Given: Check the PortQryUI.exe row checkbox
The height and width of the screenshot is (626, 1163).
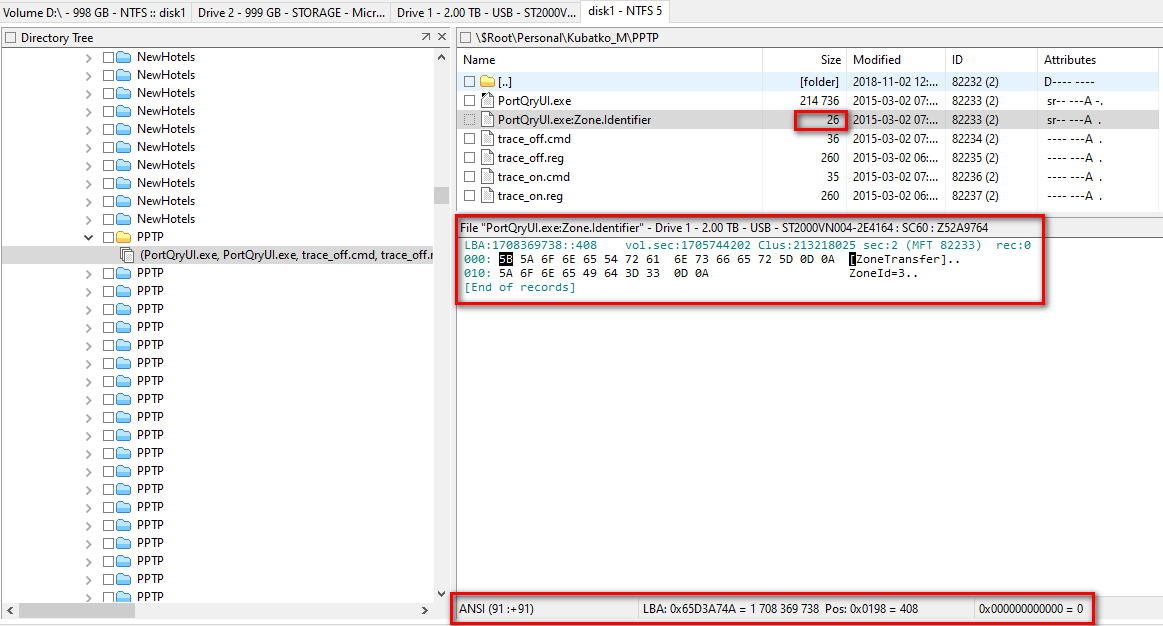Looking at the screenshot, I should [470, 101].
